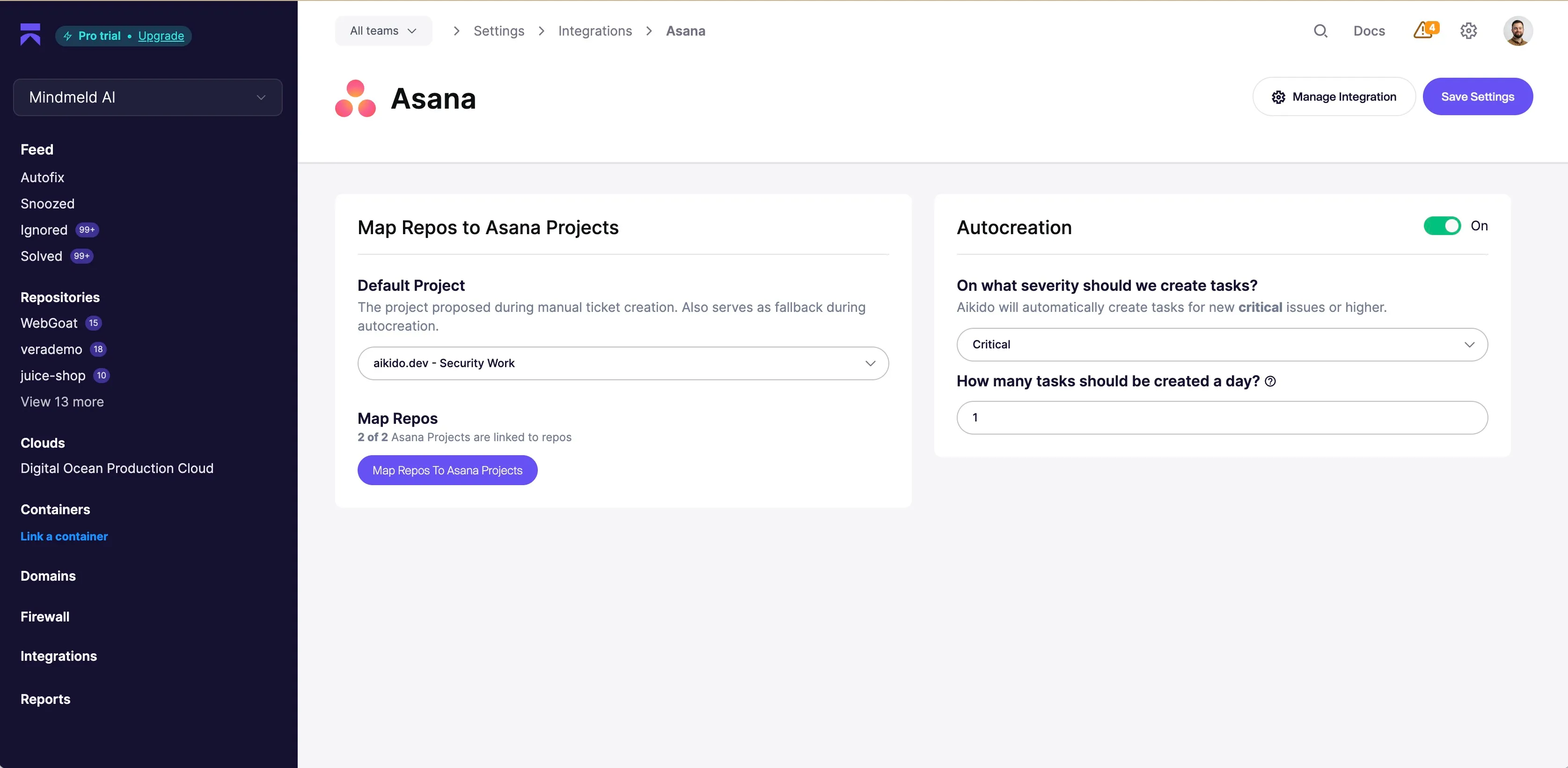
Task: Go to Autofix in sidebar
Action: 42,177
